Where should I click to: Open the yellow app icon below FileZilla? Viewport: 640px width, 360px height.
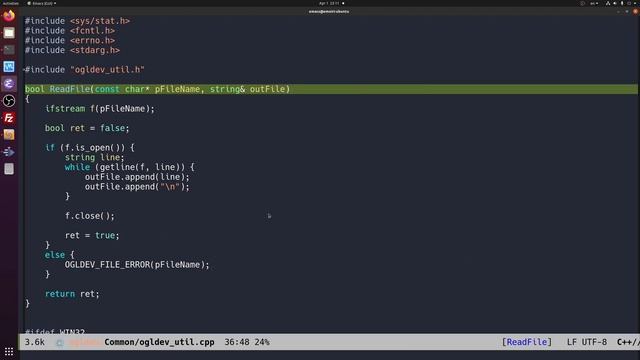(x=9, y=135)
